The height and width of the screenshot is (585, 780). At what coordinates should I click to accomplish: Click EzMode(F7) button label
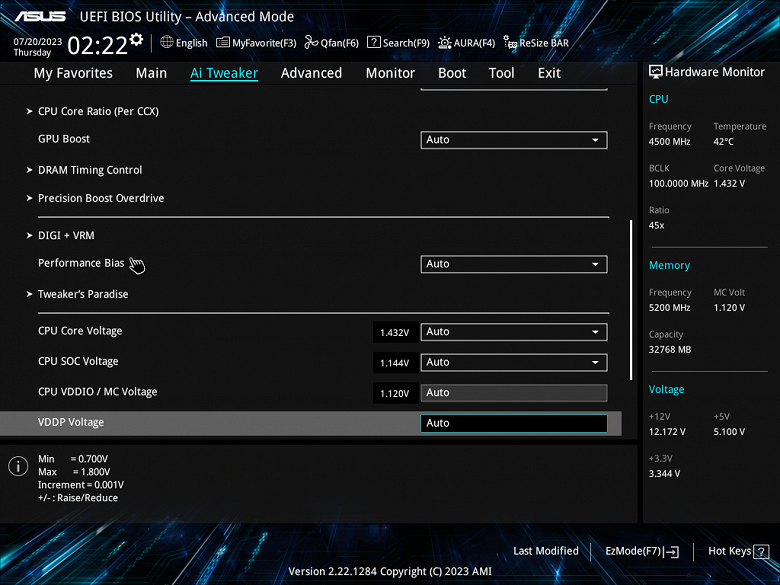pos(633,551)
